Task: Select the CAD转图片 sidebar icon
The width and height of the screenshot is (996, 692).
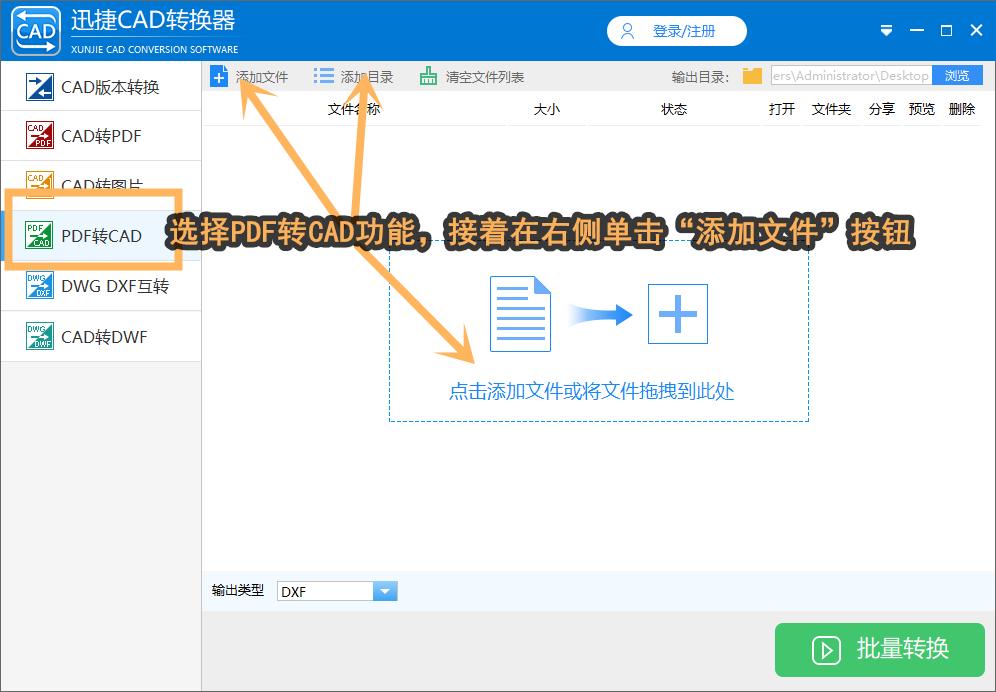Action: 38,185
